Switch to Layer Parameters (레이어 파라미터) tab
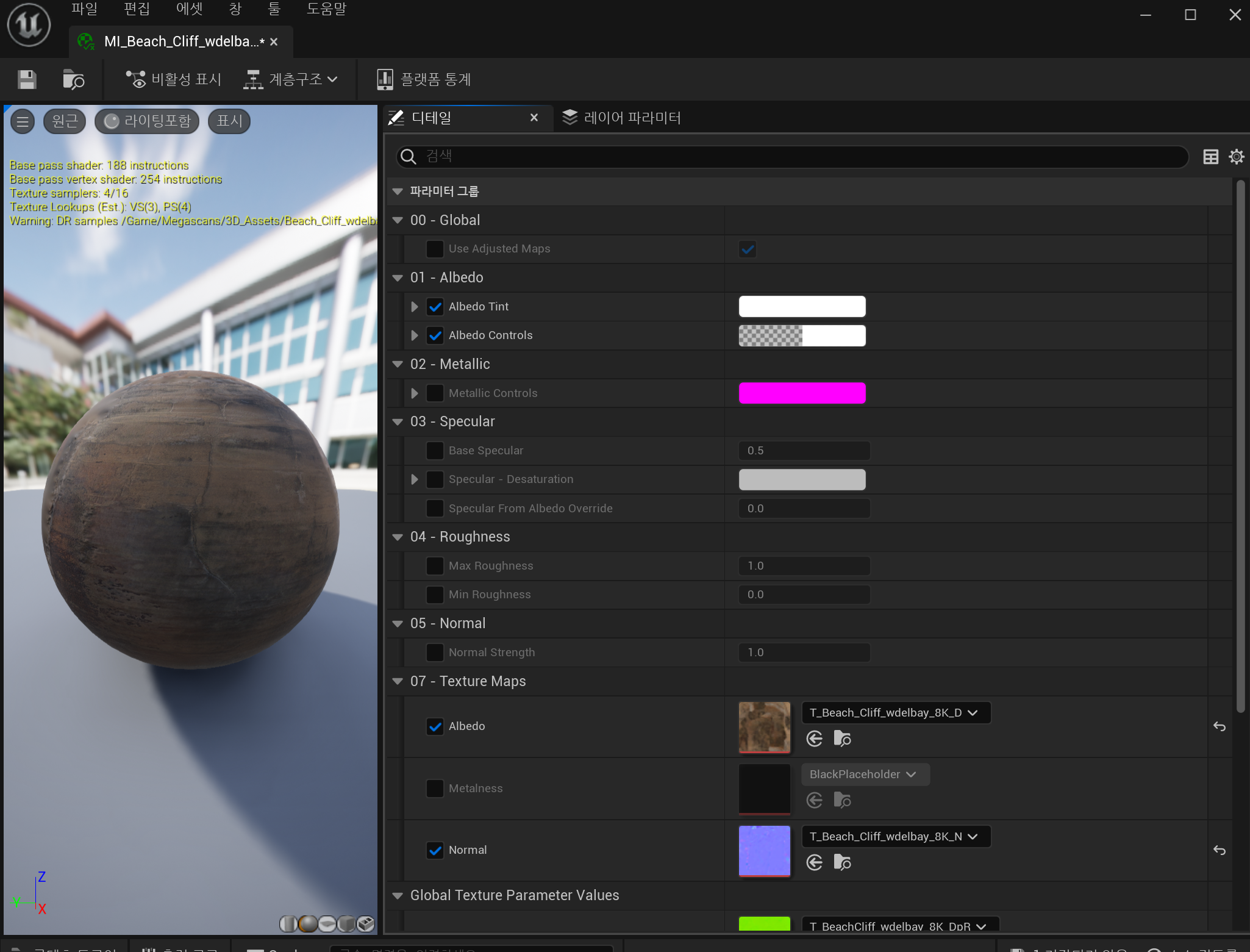Image resolution: width=1250 pixels, height=952 pixels. click(622, 118)
